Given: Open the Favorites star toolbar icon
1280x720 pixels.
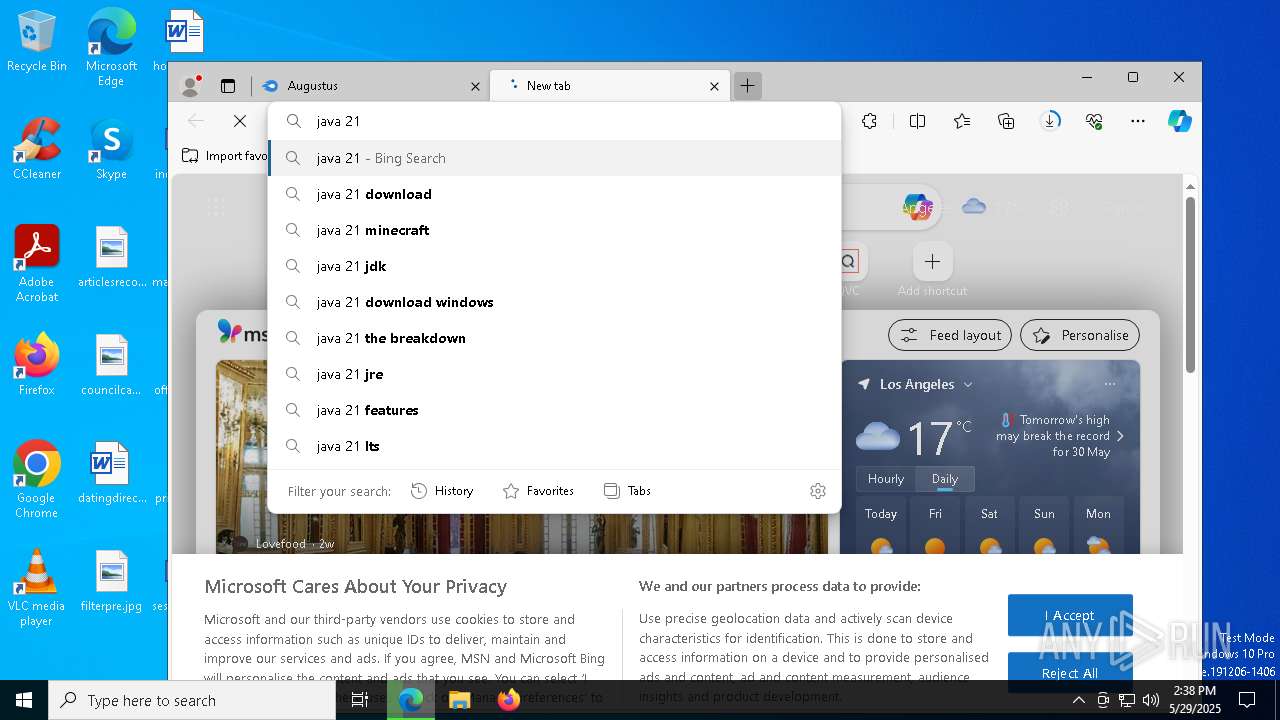Looking at the screenshot, I should [962, 121].
